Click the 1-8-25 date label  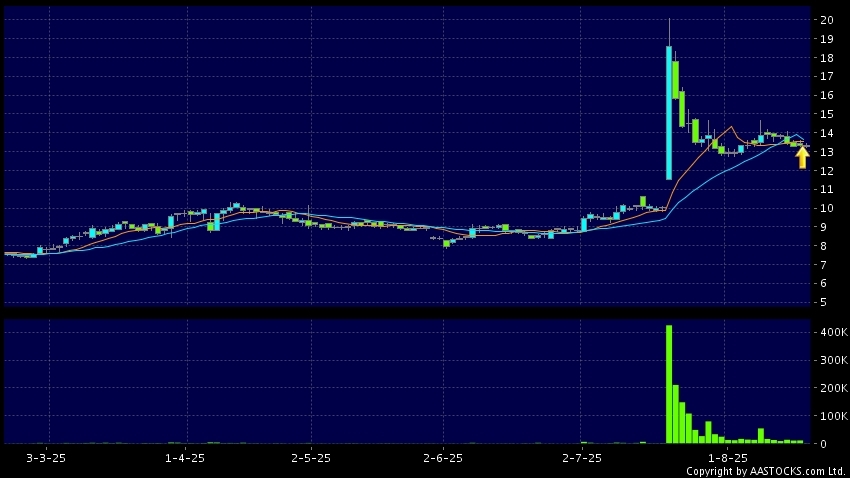[727, 458]
